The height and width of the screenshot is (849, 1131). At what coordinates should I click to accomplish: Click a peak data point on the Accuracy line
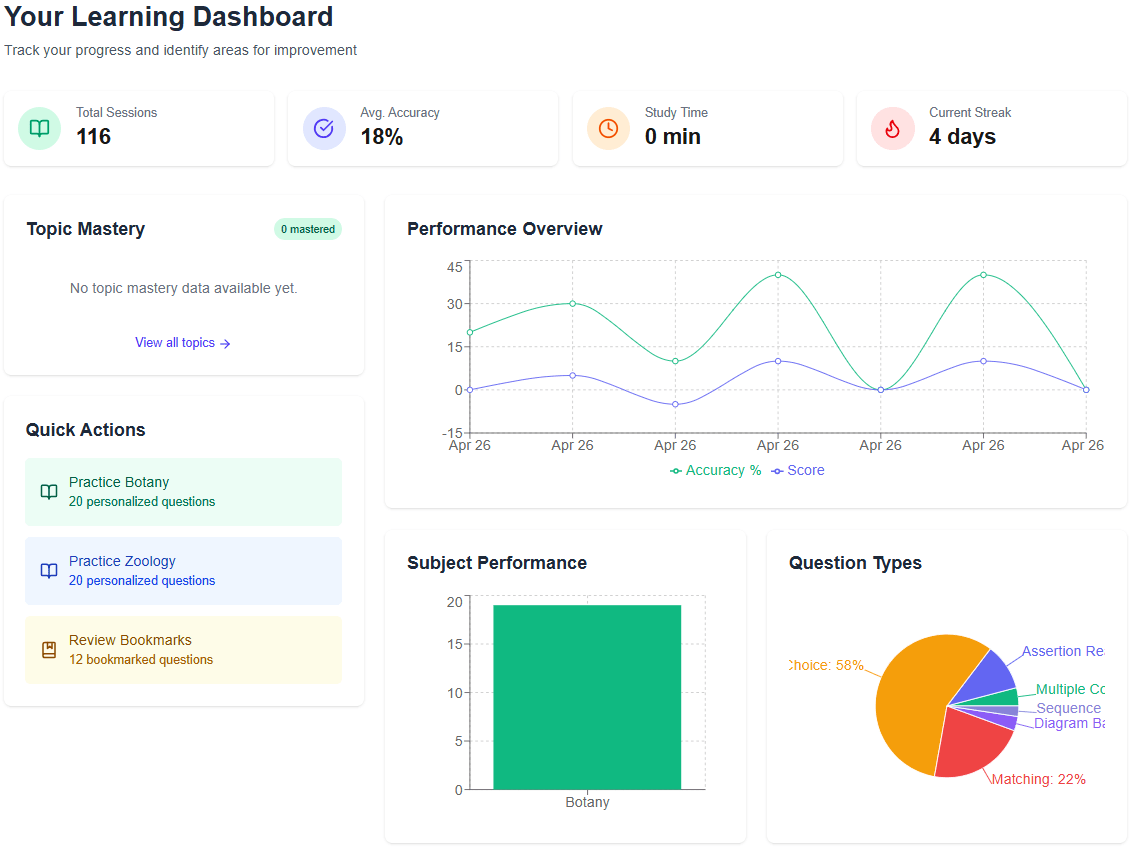(x=777, y=275)
